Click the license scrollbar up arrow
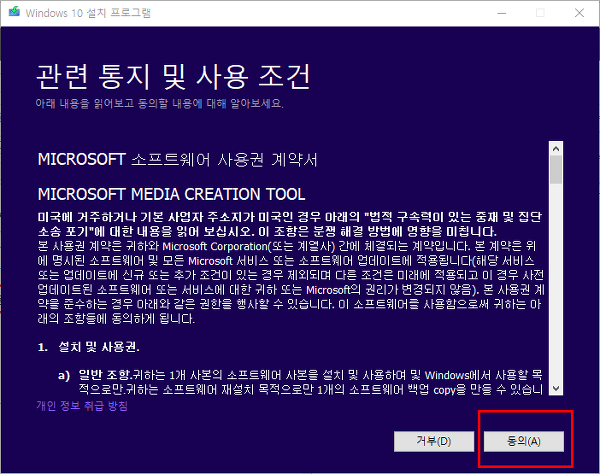Viewport: 600px width, 474px height. 556,148
